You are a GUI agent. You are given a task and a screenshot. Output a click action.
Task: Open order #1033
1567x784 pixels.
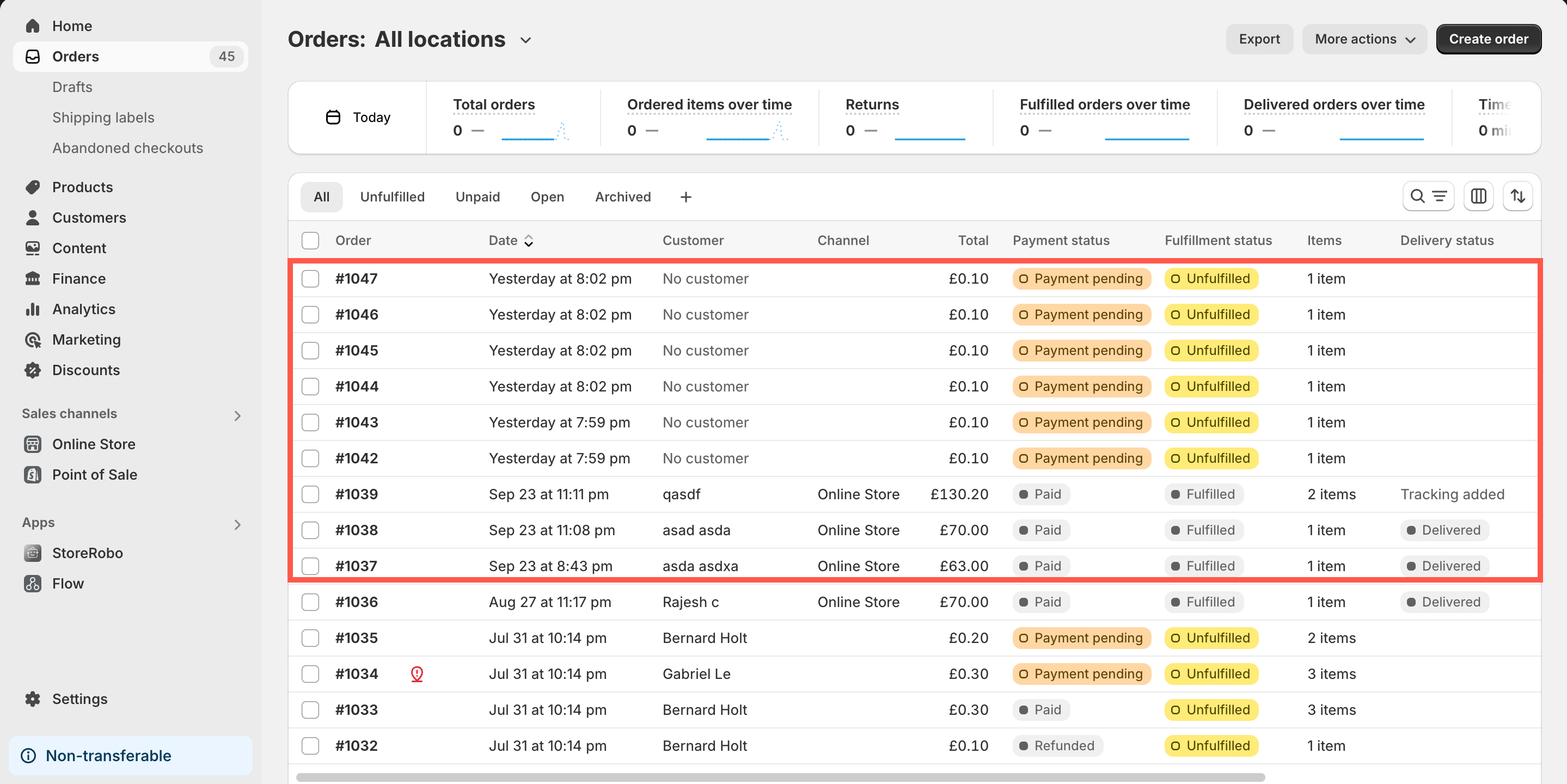tap(357, 709)
